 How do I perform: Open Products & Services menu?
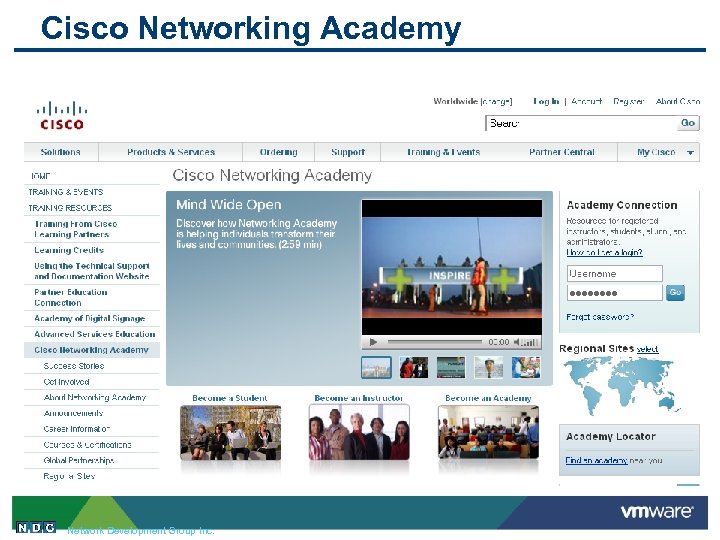pos(171,152)
